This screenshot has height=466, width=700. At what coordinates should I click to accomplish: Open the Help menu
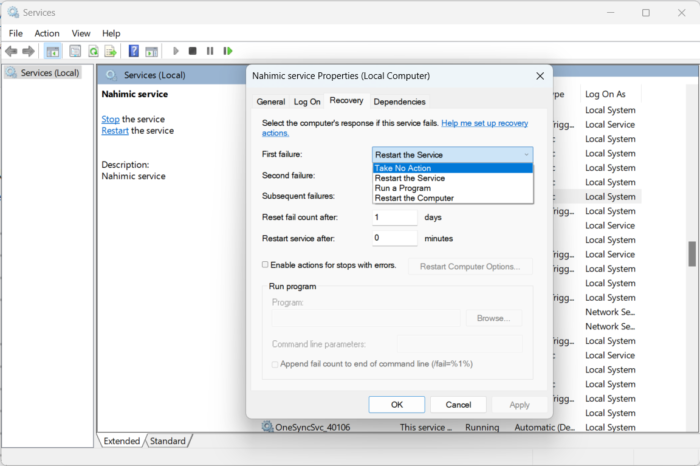(x=111, y=33)
